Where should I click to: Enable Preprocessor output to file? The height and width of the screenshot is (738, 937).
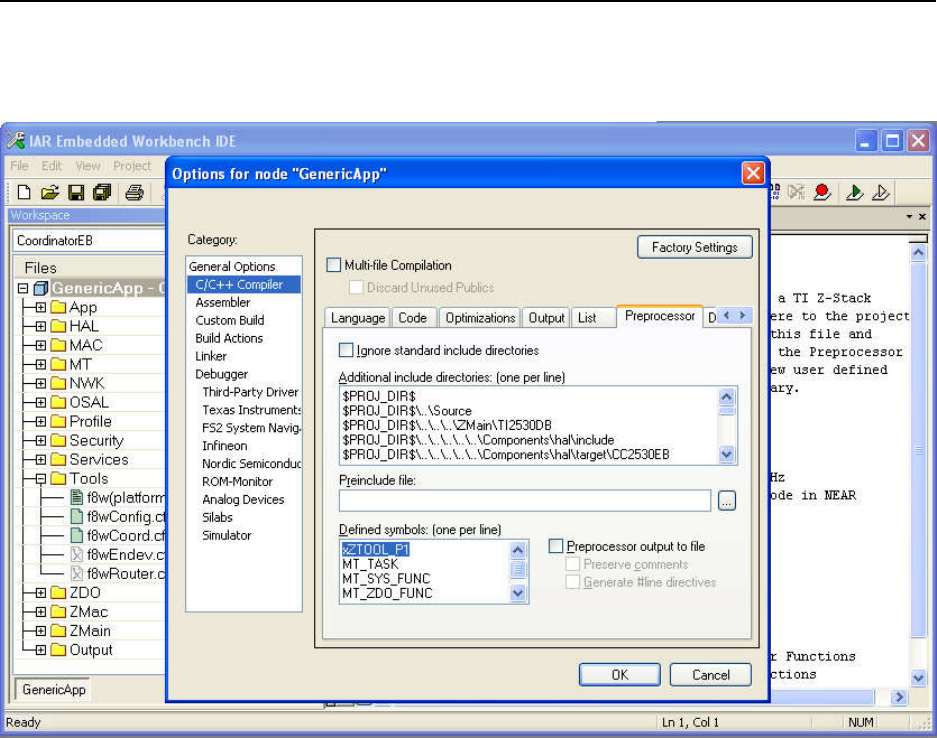[x=556, y=546]
